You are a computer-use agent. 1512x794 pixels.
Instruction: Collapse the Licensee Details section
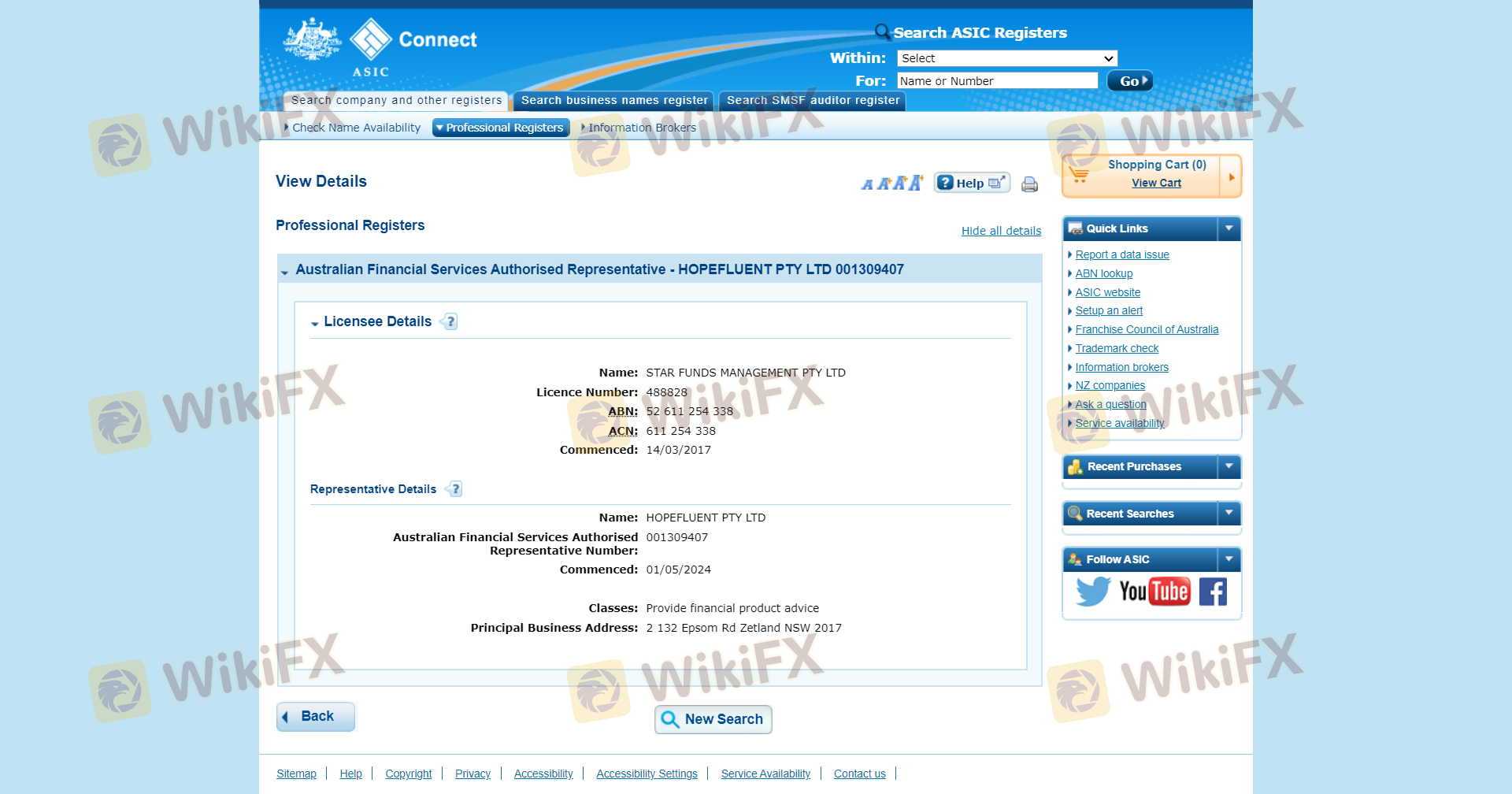pos(315,323)
